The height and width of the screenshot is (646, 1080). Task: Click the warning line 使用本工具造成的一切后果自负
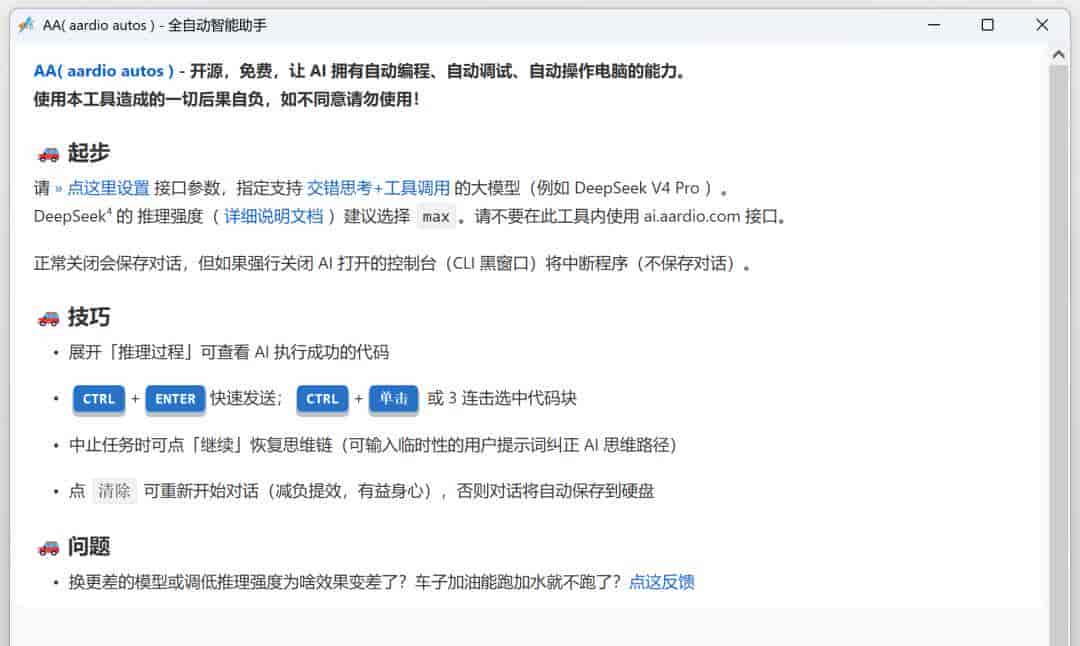(x=226, y=99)
